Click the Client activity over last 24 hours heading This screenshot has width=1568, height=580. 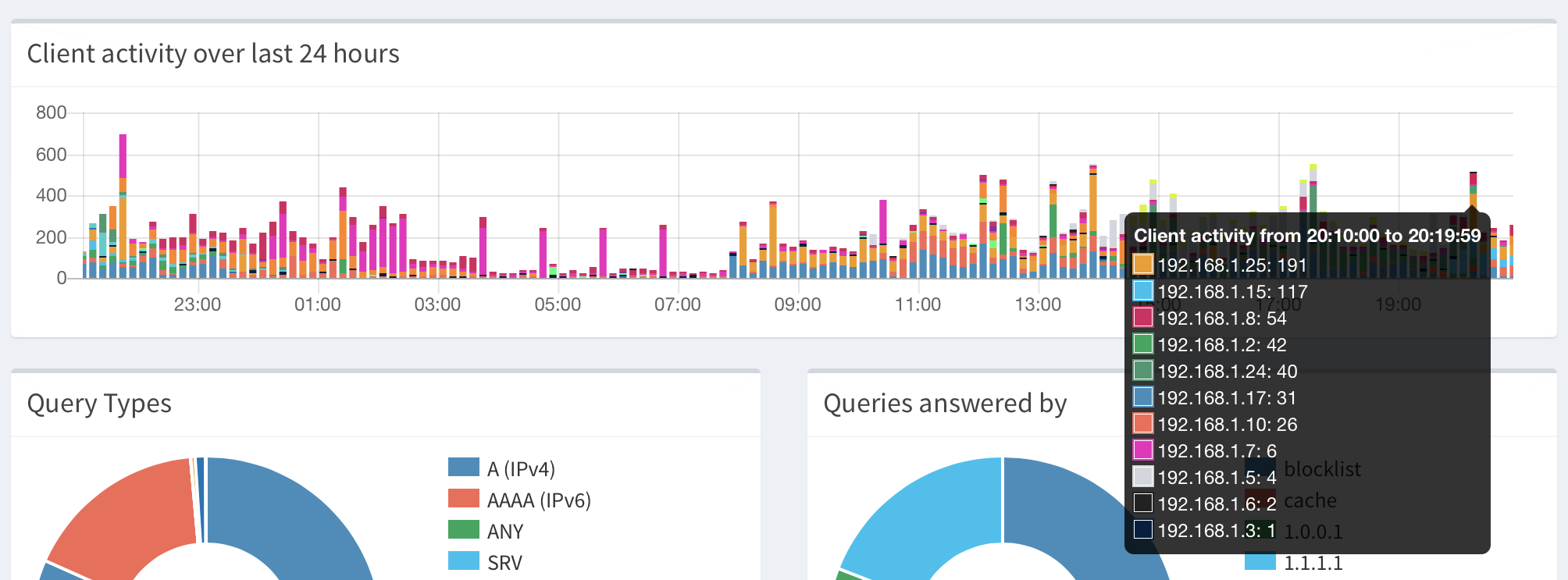[x=213, y=54]
